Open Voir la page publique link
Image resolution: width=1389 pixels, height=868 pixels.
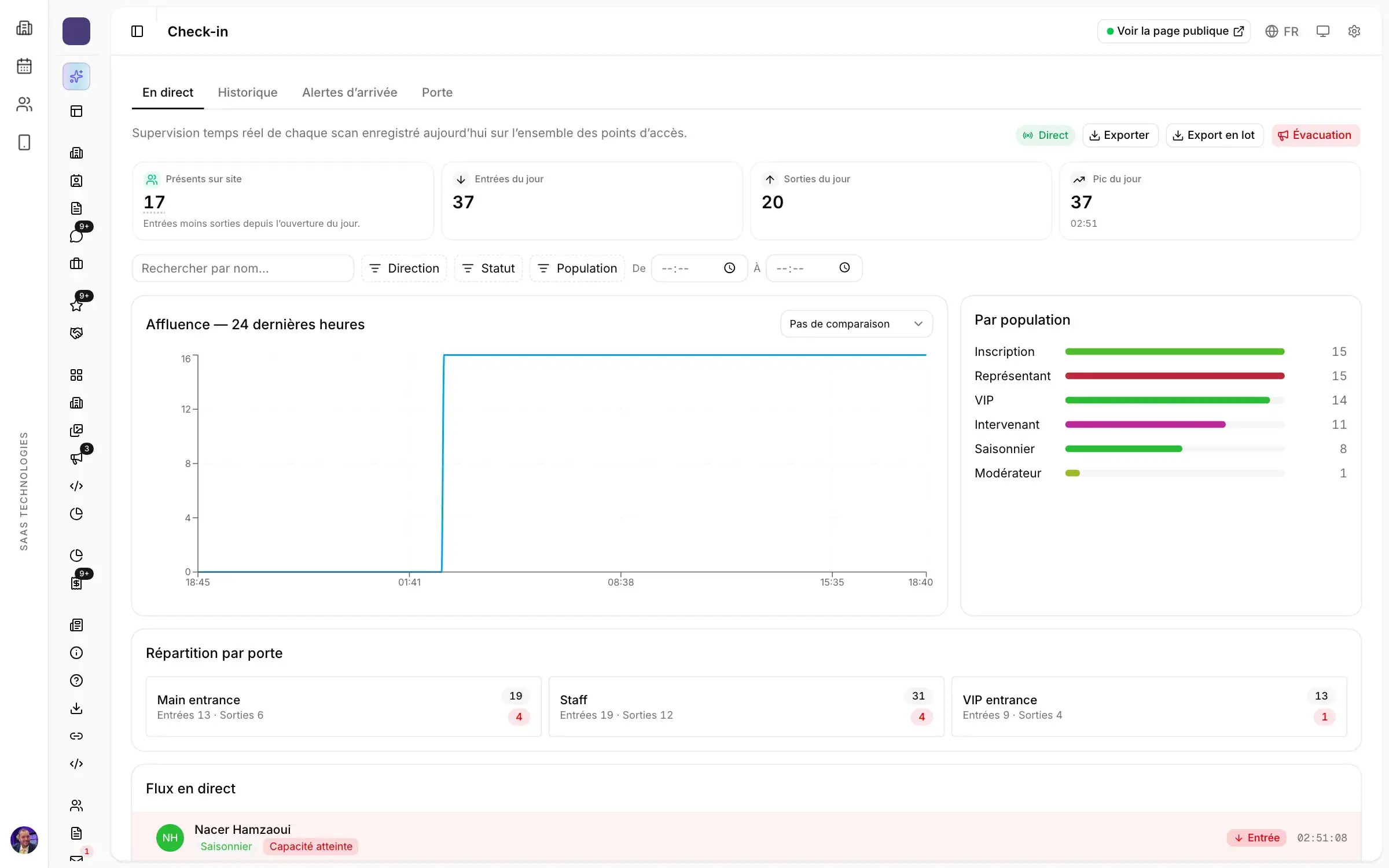tap(1174, 31)
